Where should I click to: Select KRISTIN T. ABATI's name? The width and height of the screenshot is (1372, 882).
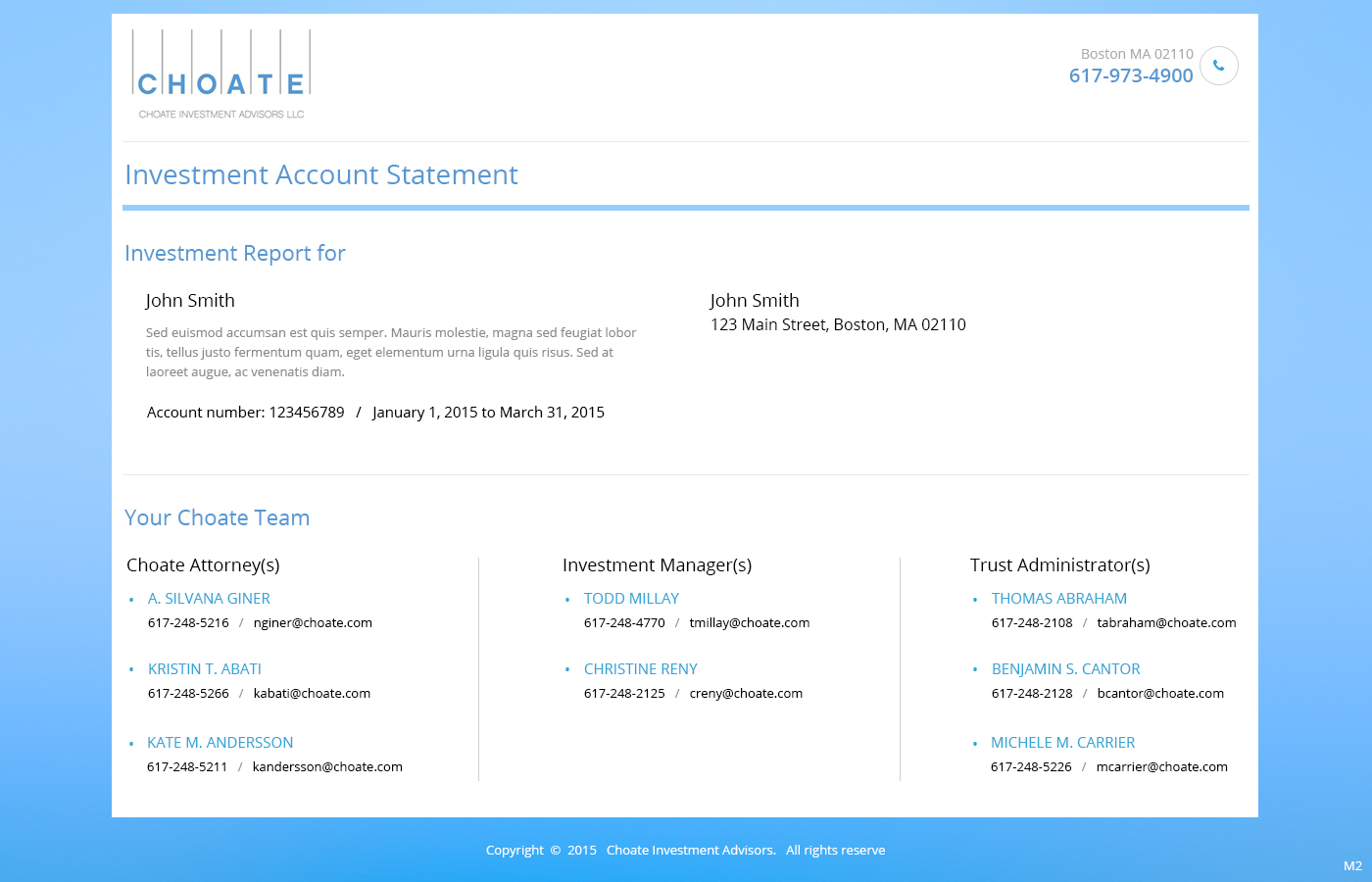(x=205, y=668)
